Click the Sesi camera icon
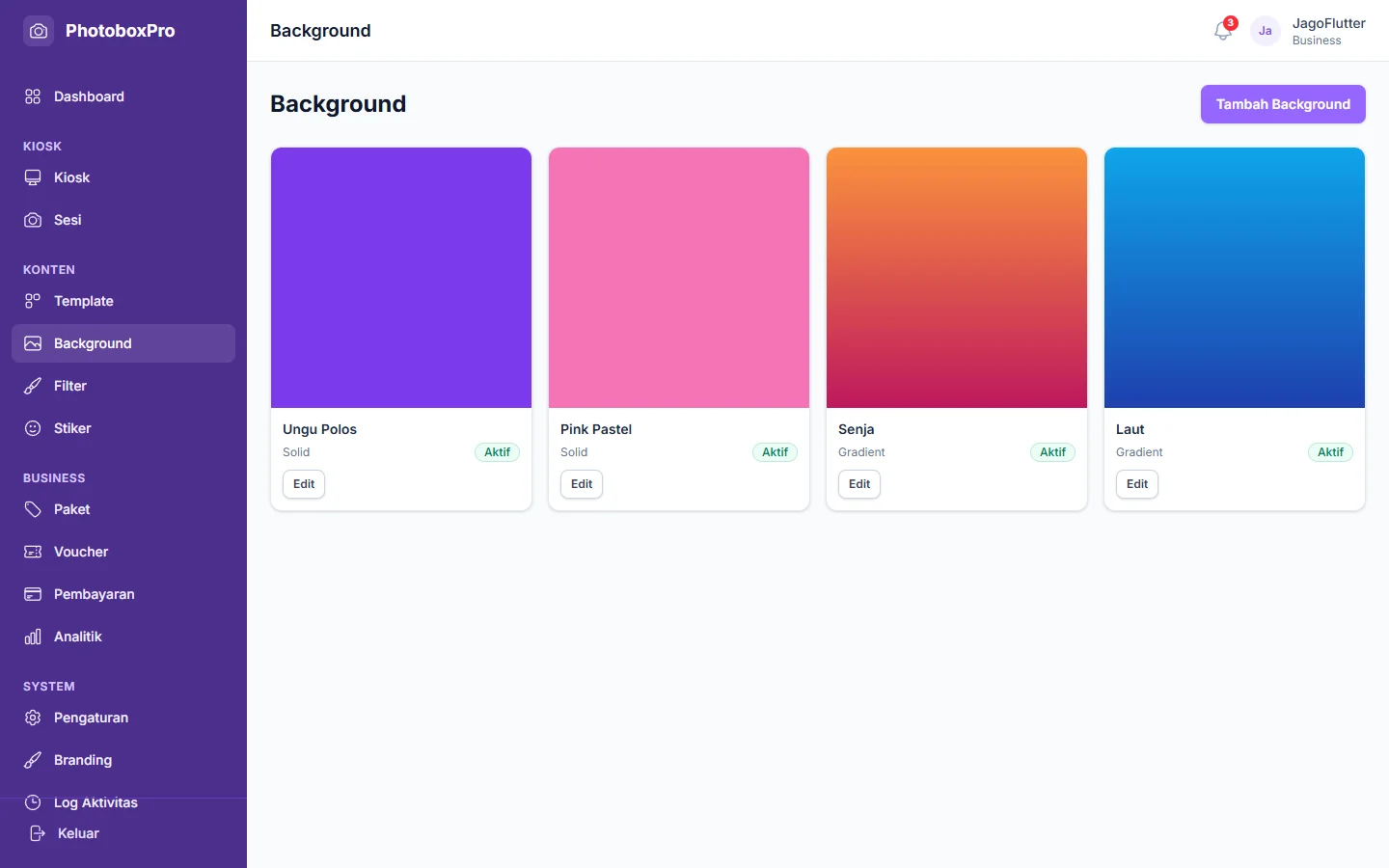This screenshot has height=868, width=1389. 33,220
